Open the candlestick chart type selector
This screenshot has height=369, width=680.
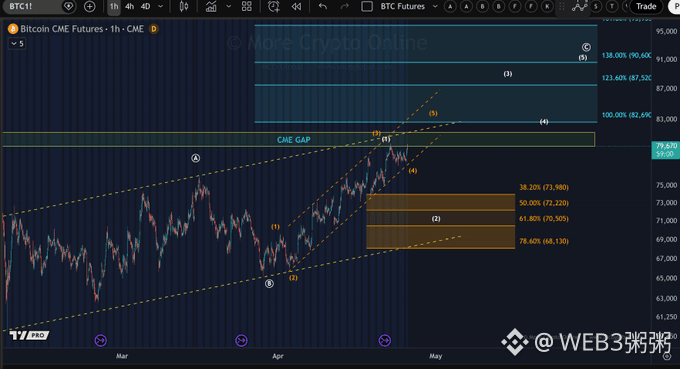tap(184, 7)
